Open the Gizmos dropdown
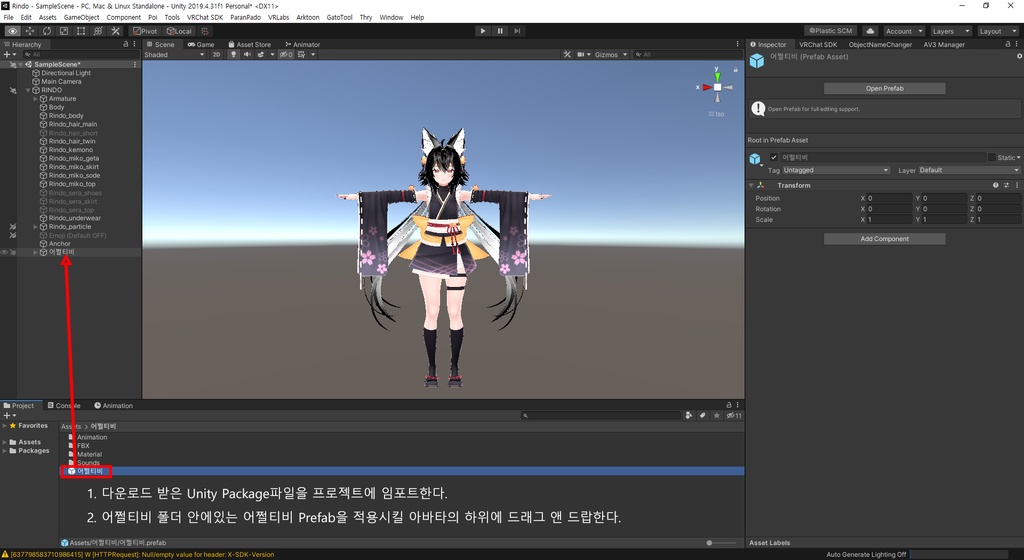Image resolution: width=1024 pixels, height=560 pixels. (x=611, y=54)
